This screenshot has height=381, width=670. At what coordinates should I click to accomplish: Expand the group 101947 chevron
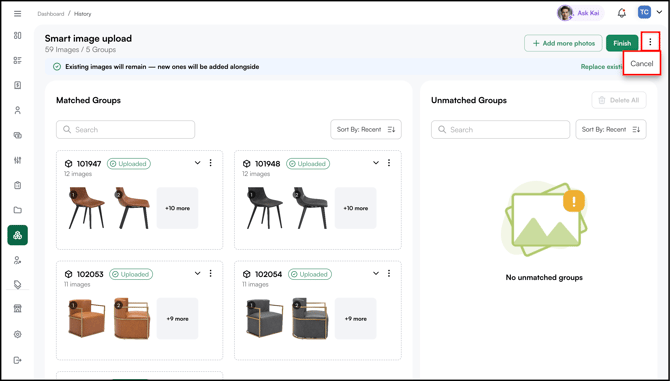(x=197, y=163)
